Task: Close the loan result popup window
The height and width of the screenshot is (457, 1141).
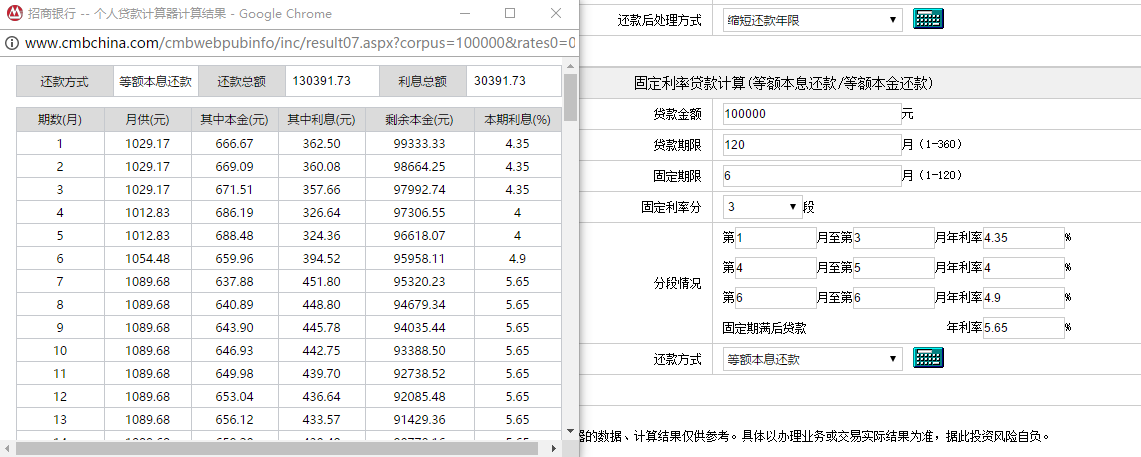Action: click(556, 13)
